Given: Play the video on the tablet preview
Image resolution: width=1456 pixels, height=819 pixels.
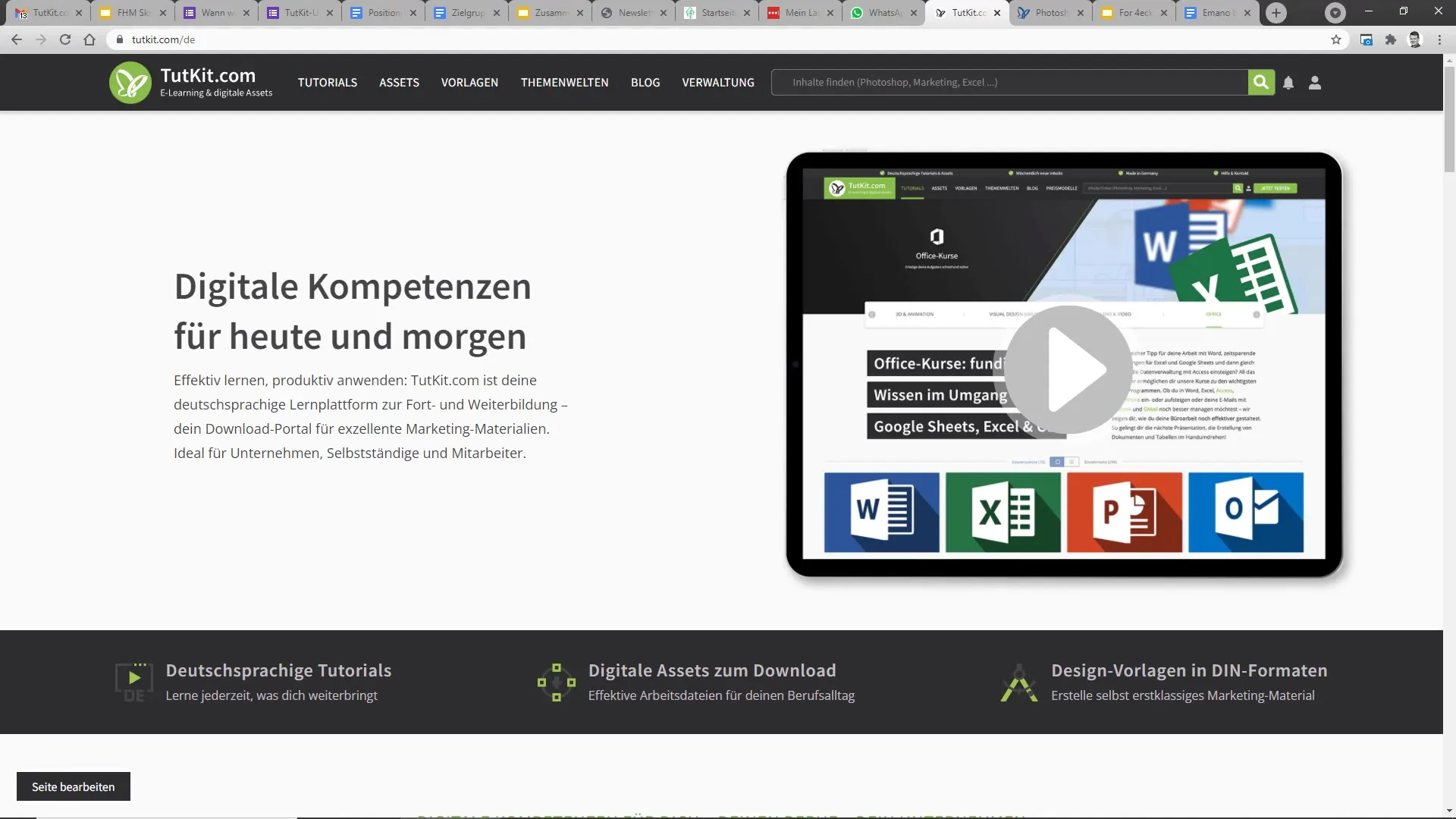Looking at the screenshot, I should (1067, 369).
